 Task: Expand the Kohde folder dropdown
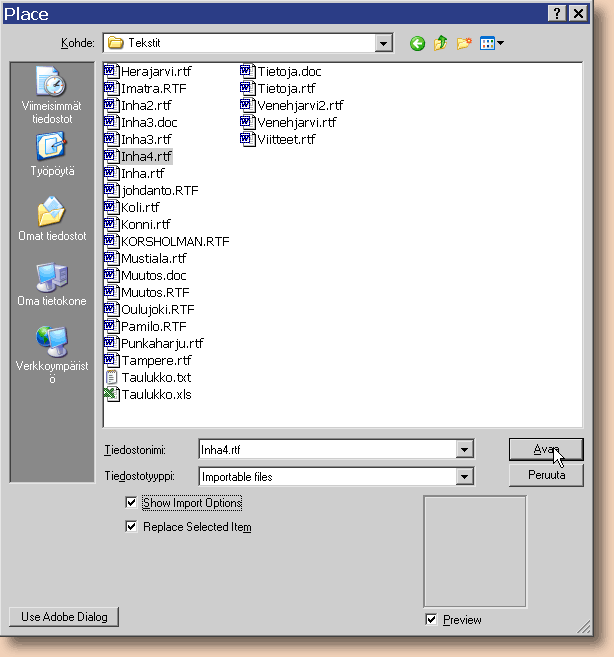point(383,43)
